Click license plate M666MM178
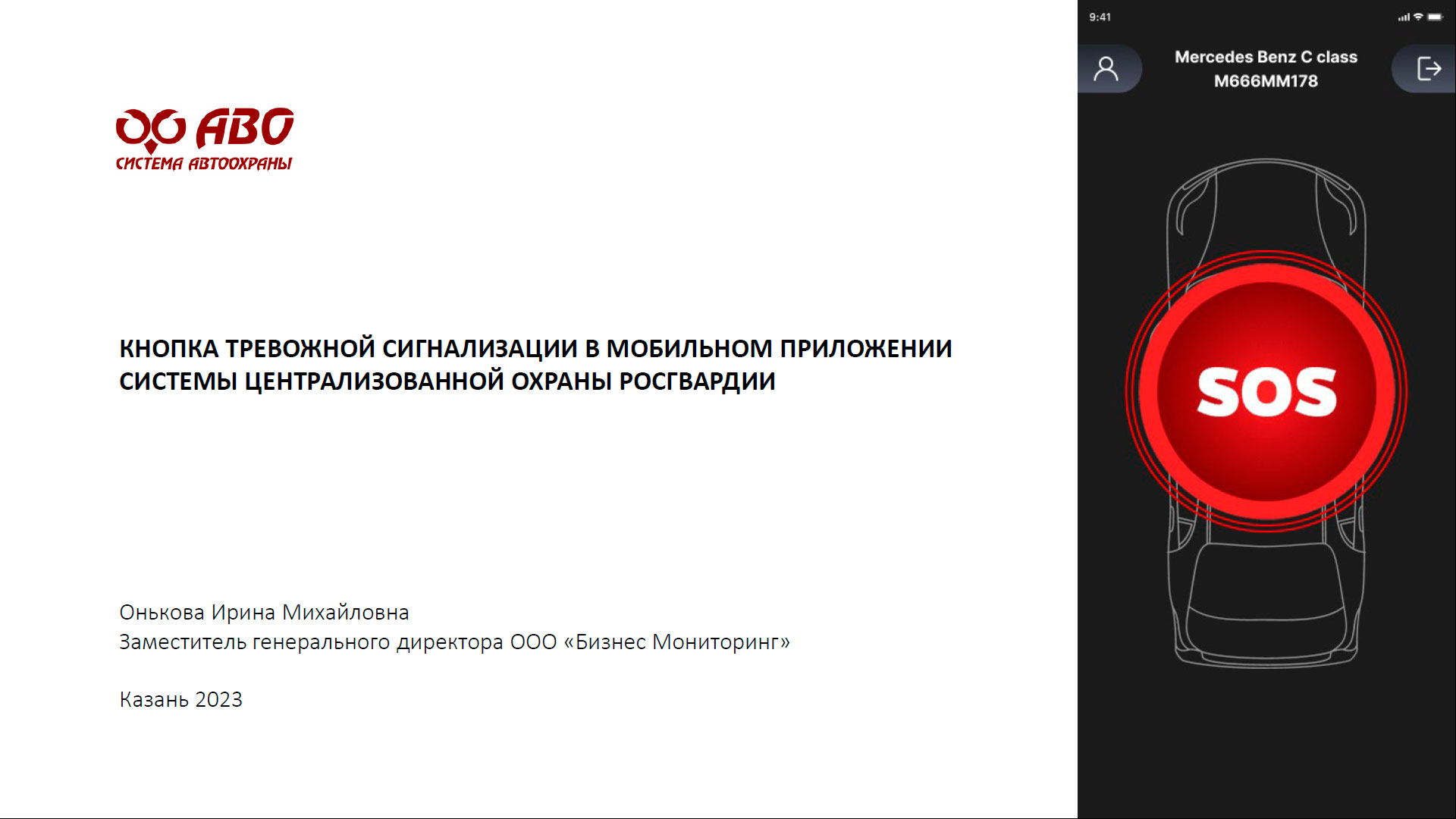 coord(1266,81)
